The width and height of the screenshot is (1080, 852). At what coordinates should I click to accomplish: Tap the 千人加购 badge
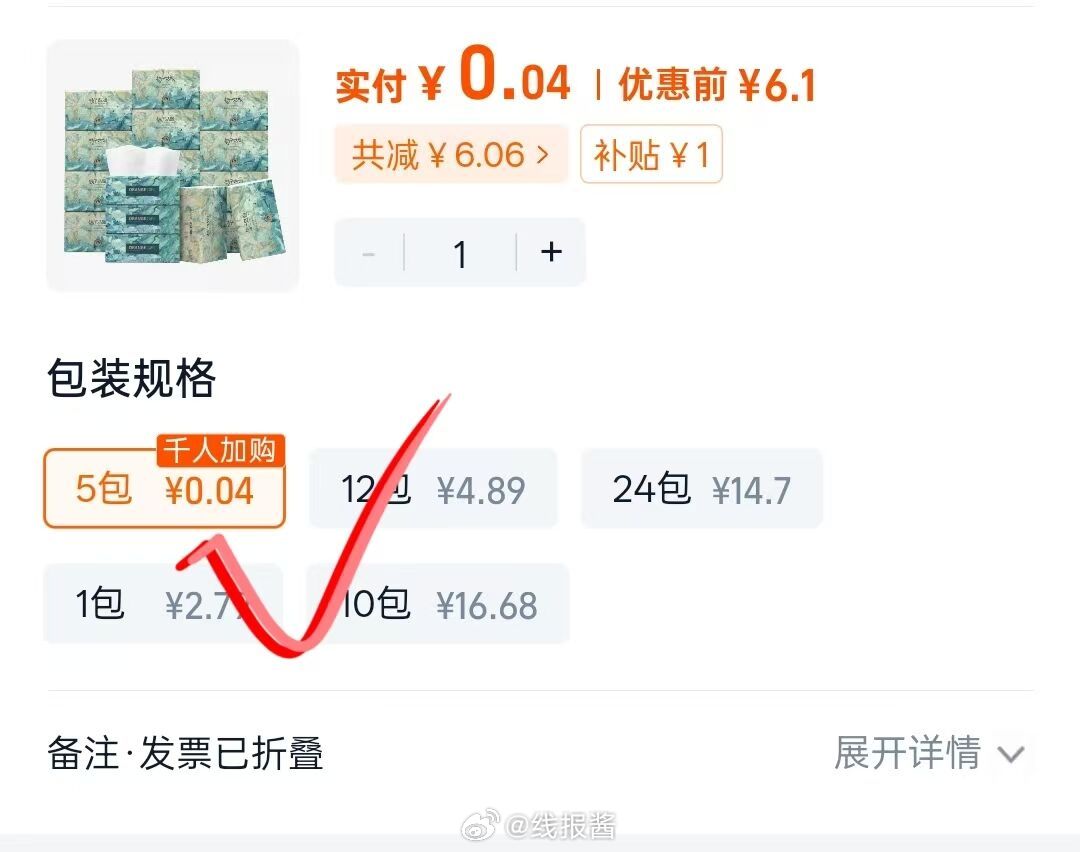(x=220, y=450)
